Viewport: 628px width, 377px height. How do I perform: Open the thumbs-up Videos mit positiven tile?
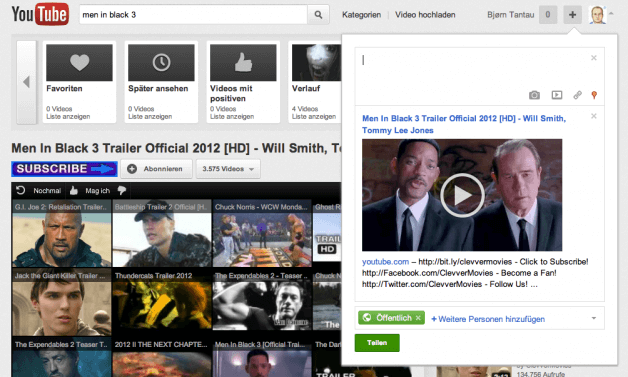[x=243, y=62]
